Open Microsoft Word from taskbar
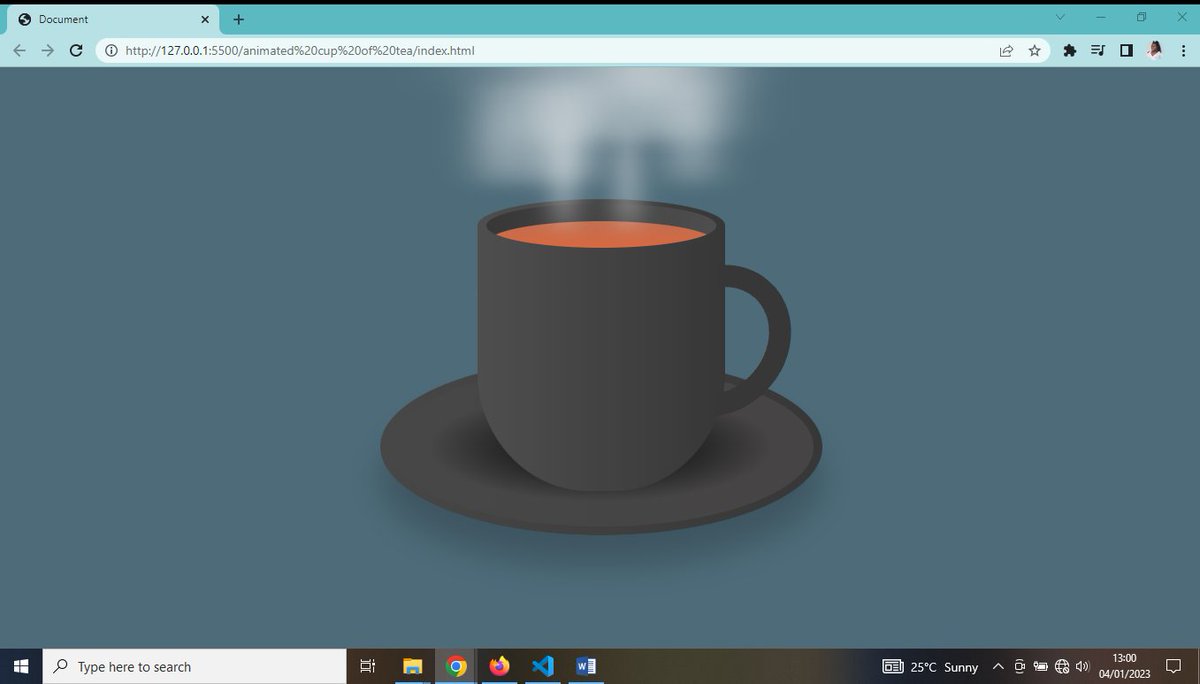The width and height of the screenshot is (1200, 684). [x=585, y=666]
